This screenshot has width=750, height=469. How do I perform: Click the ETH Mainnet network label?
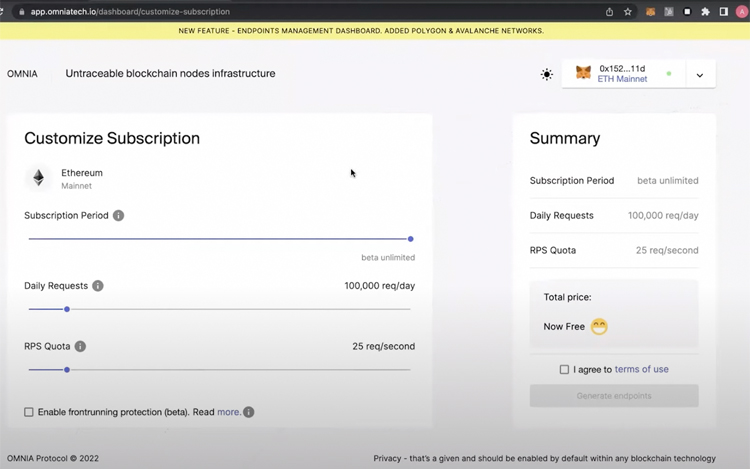point(622,79)
